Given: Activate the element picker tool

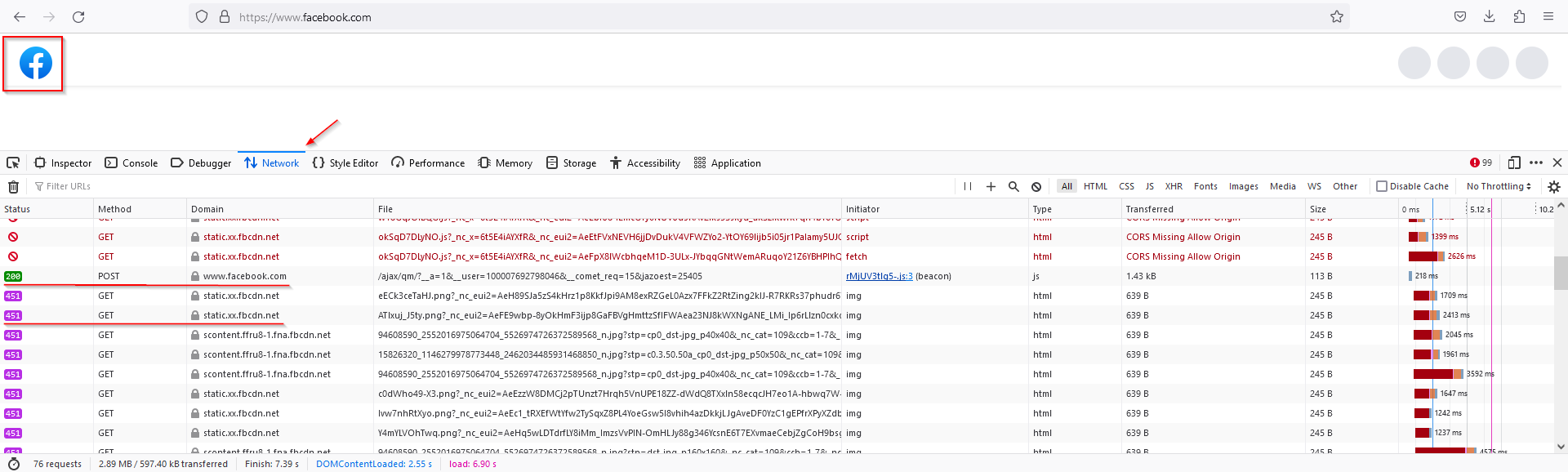Looking at the screenshot, I should 13,163.
